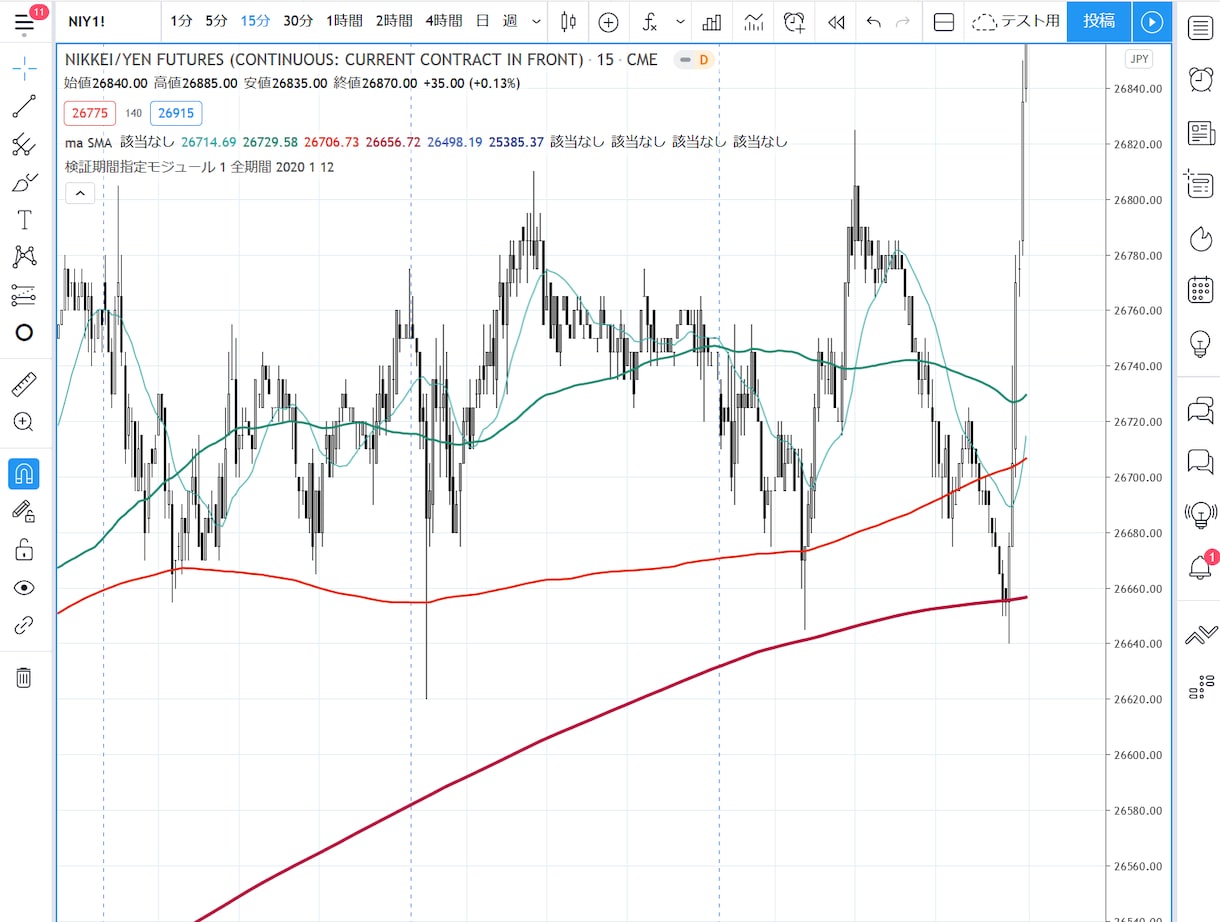The width and height of the screenshot is (1220, 922).
Task: Open the fx indicators dialog
Action: click(x=650, y=22)
